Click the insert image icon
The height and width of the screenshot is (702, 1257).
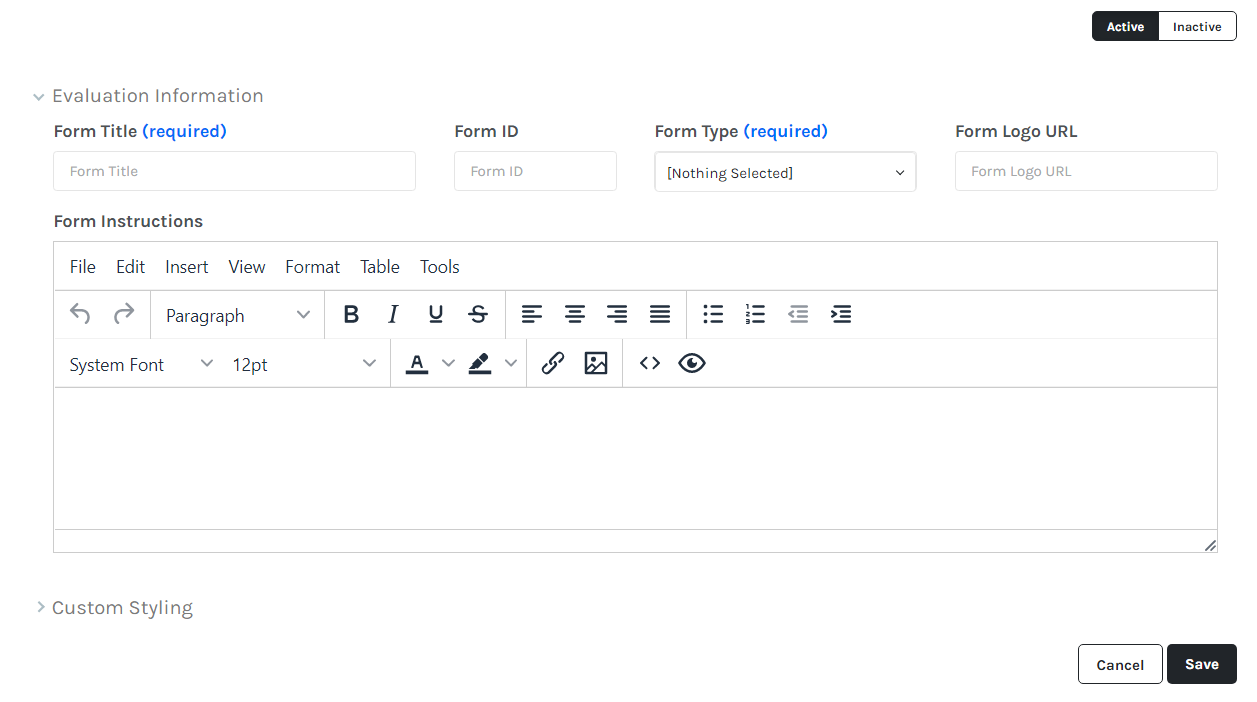(596, 364)
